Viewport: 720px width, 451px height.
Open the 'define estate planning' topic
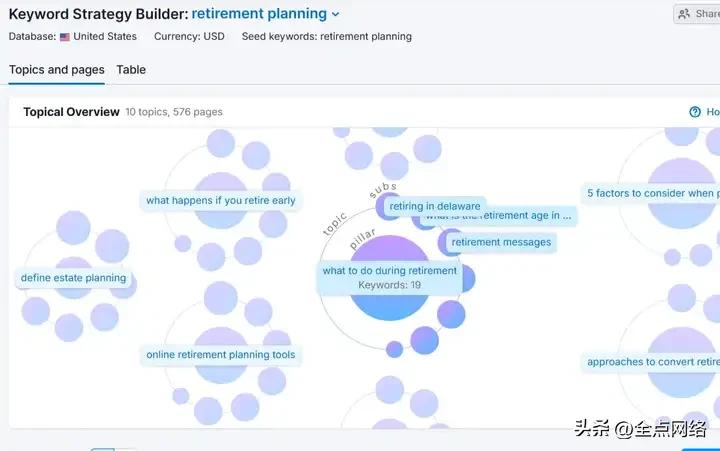tap(73, 278)
